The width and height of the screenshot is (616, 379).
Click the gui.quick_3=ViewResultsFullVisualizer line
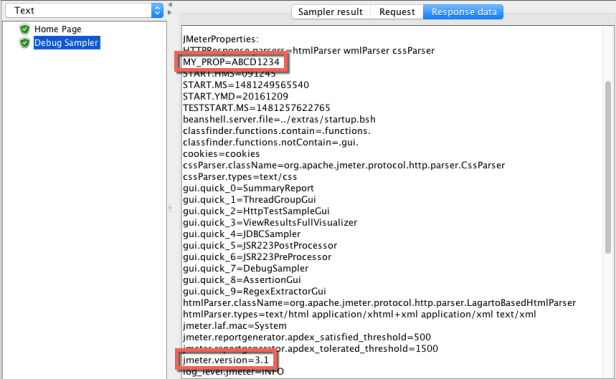pyautogui.click(x=270, y=222)
